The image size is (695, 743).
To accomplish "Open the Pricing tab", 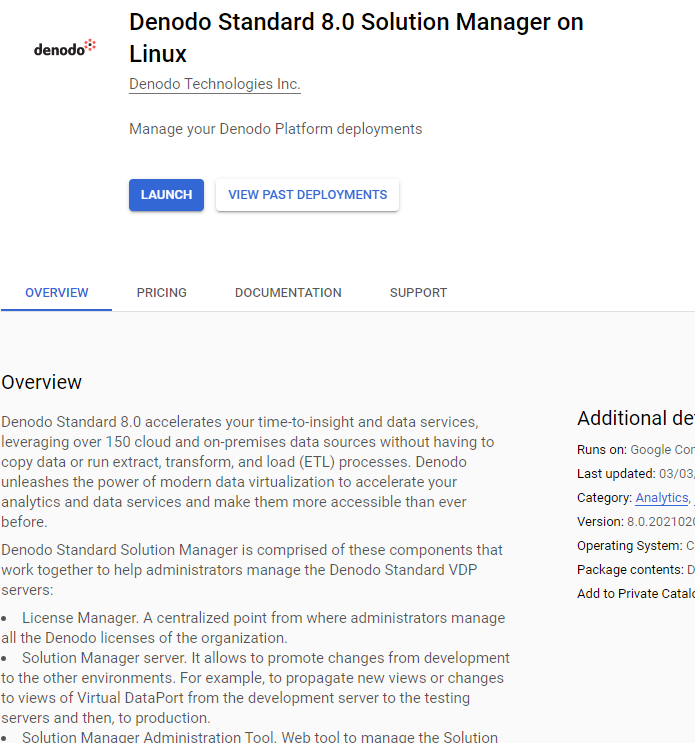I will pyautogui.click(x=162, y=293).
